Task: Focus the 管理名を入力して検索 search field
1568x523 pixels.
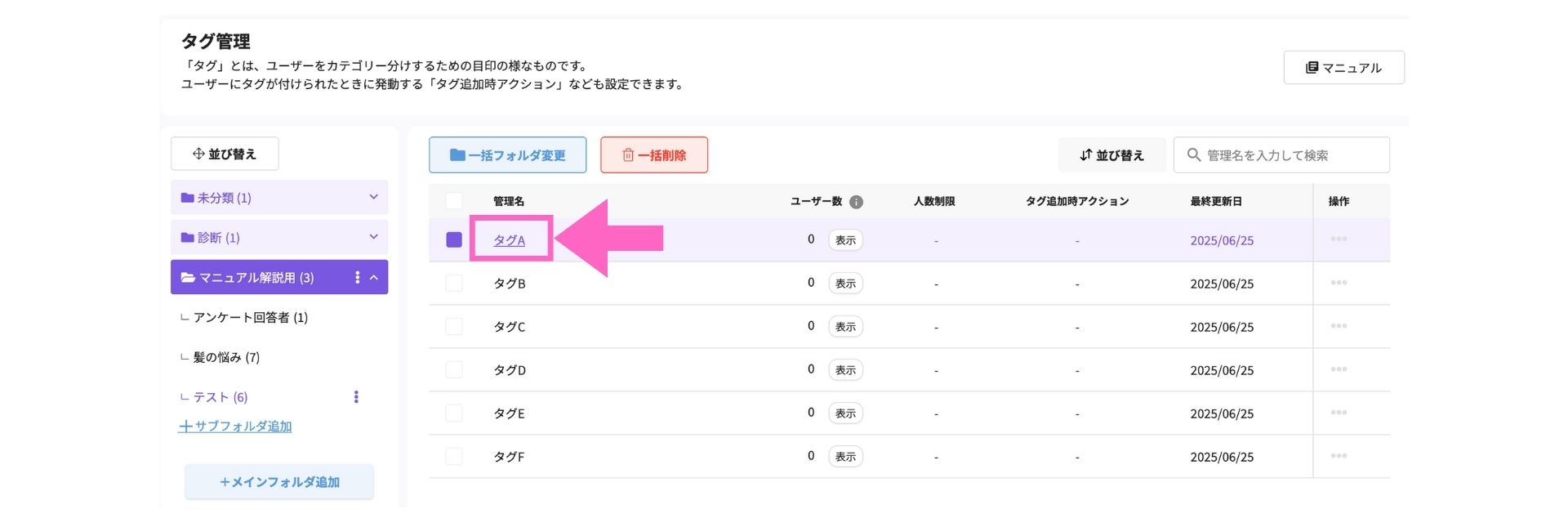Action: (x=1281, y=155)
